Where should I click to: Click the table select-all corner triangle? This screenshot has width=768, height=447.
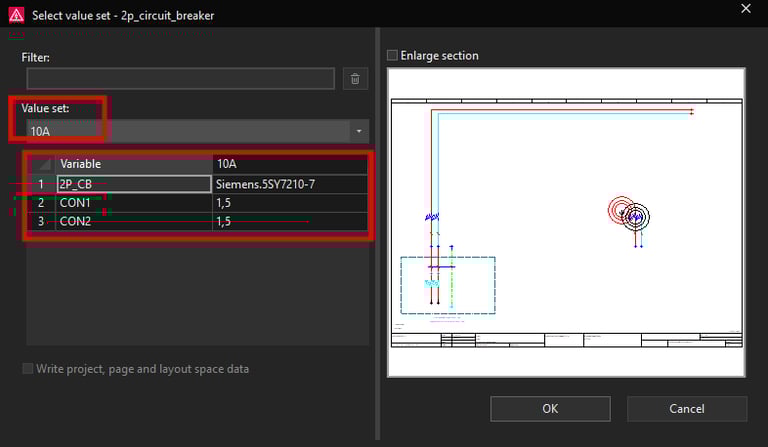(x=44, y=164)
